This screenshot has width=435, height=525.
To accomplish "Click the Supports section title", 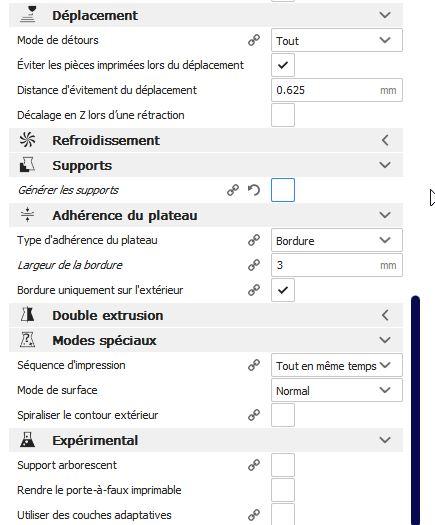I will point(82,165).
